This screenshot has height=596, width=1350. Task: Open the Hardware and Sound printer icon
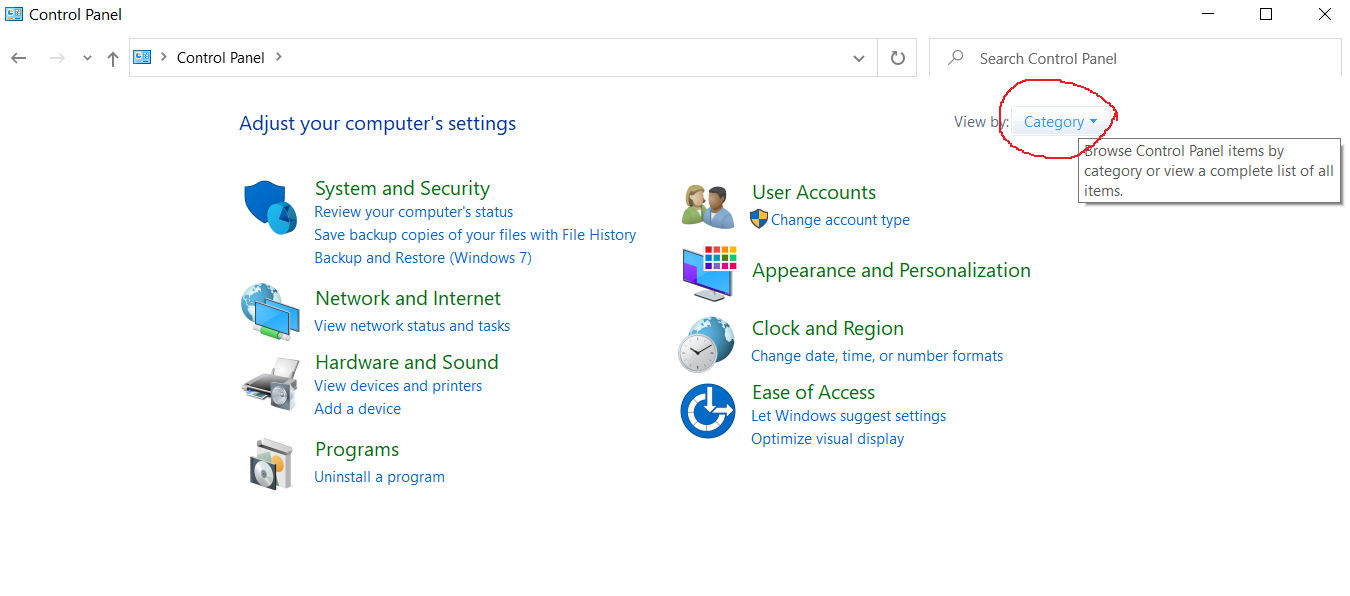tap(271, 384)
